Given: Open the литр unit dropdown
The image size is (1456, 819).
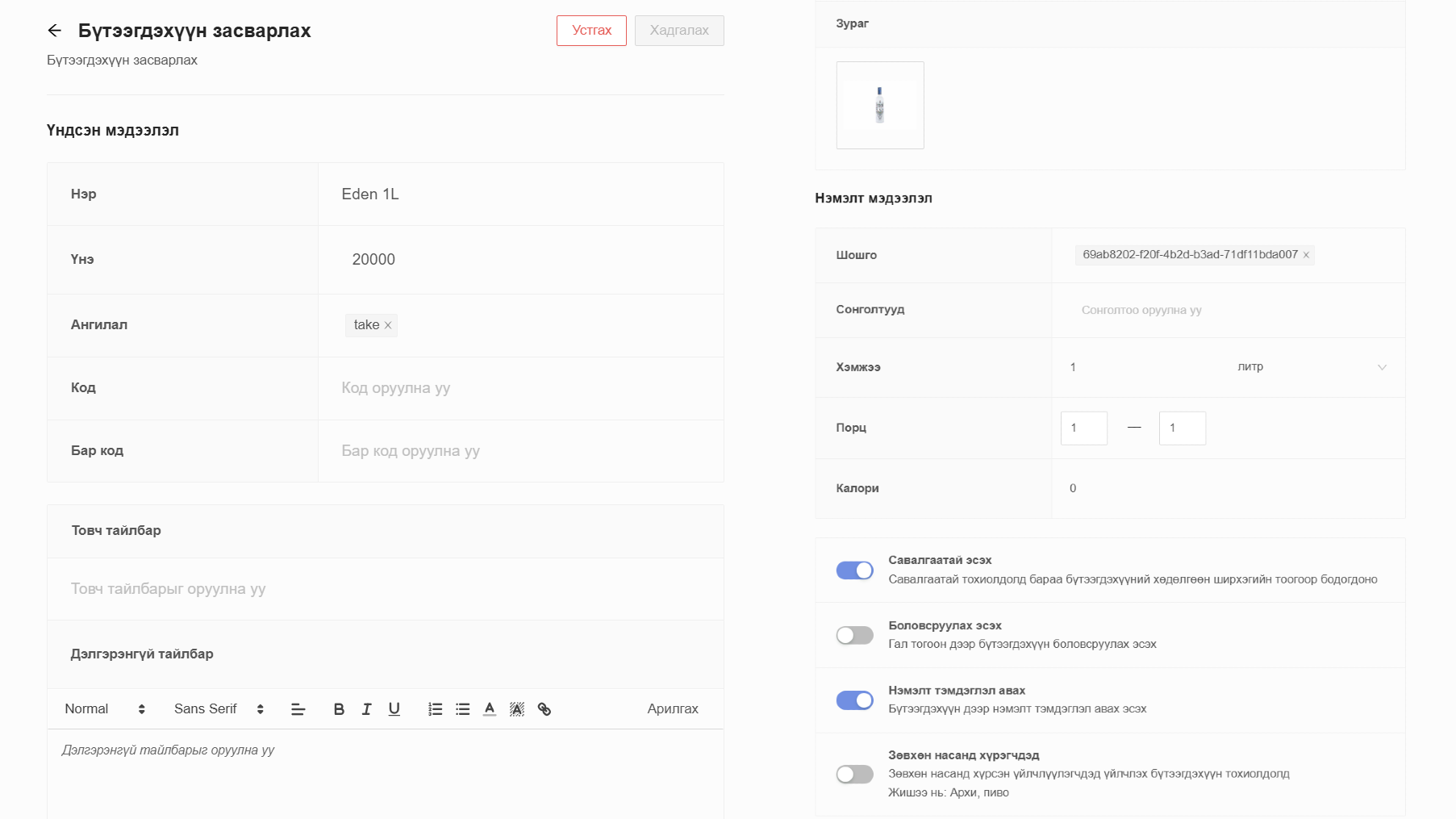Looking at the screenshot, I should click(x=1310, y=367).
